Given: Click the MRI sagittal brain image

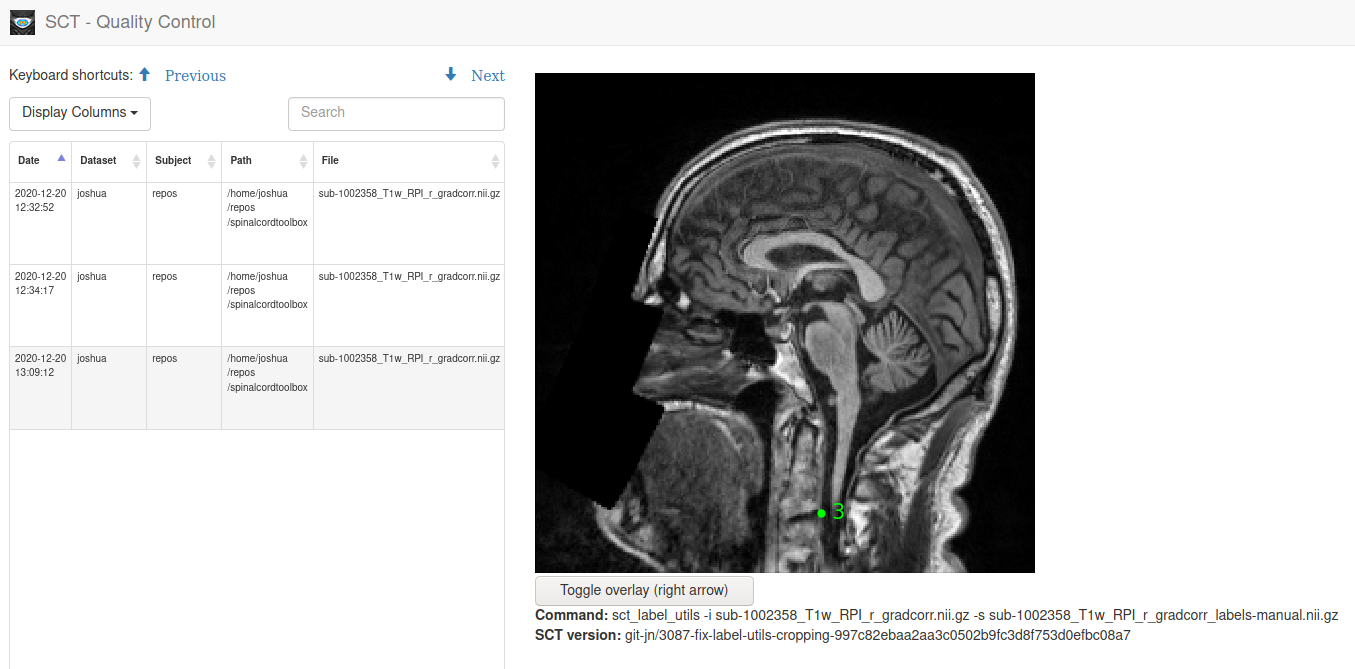Looking at the screenshot, I should tap(785, 323).
